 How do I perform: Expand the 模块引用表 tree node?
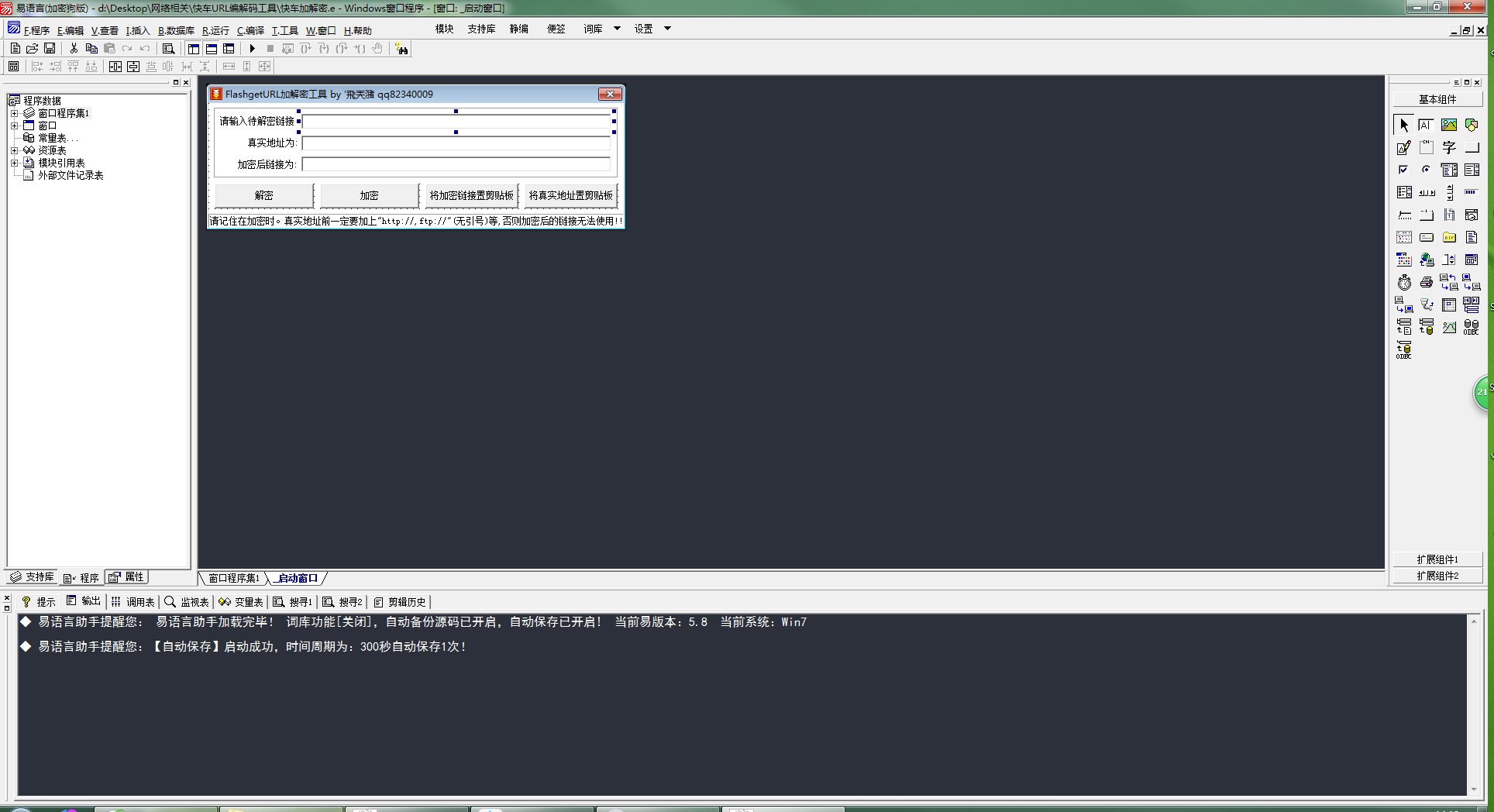14,163
